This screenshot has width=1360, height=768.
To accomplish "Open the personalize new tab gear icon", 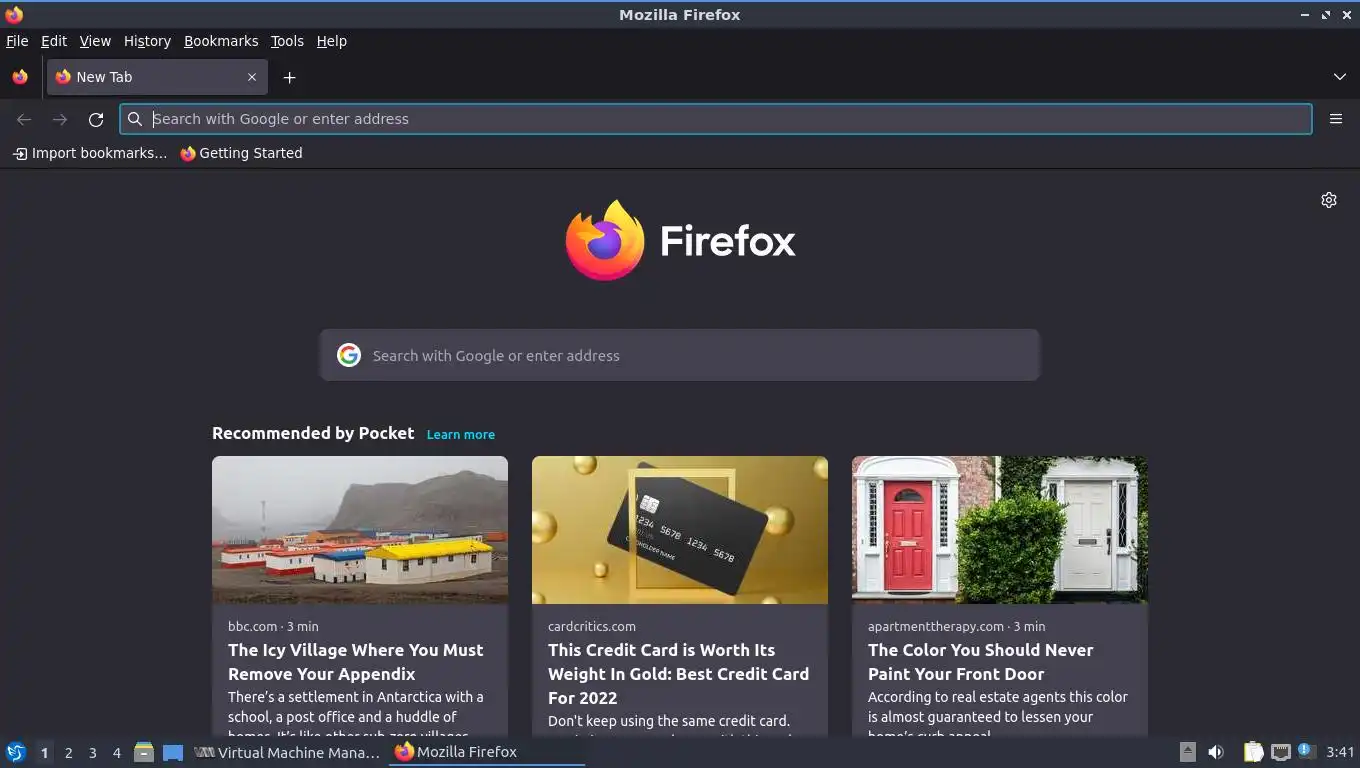I will click(1329, 200).
